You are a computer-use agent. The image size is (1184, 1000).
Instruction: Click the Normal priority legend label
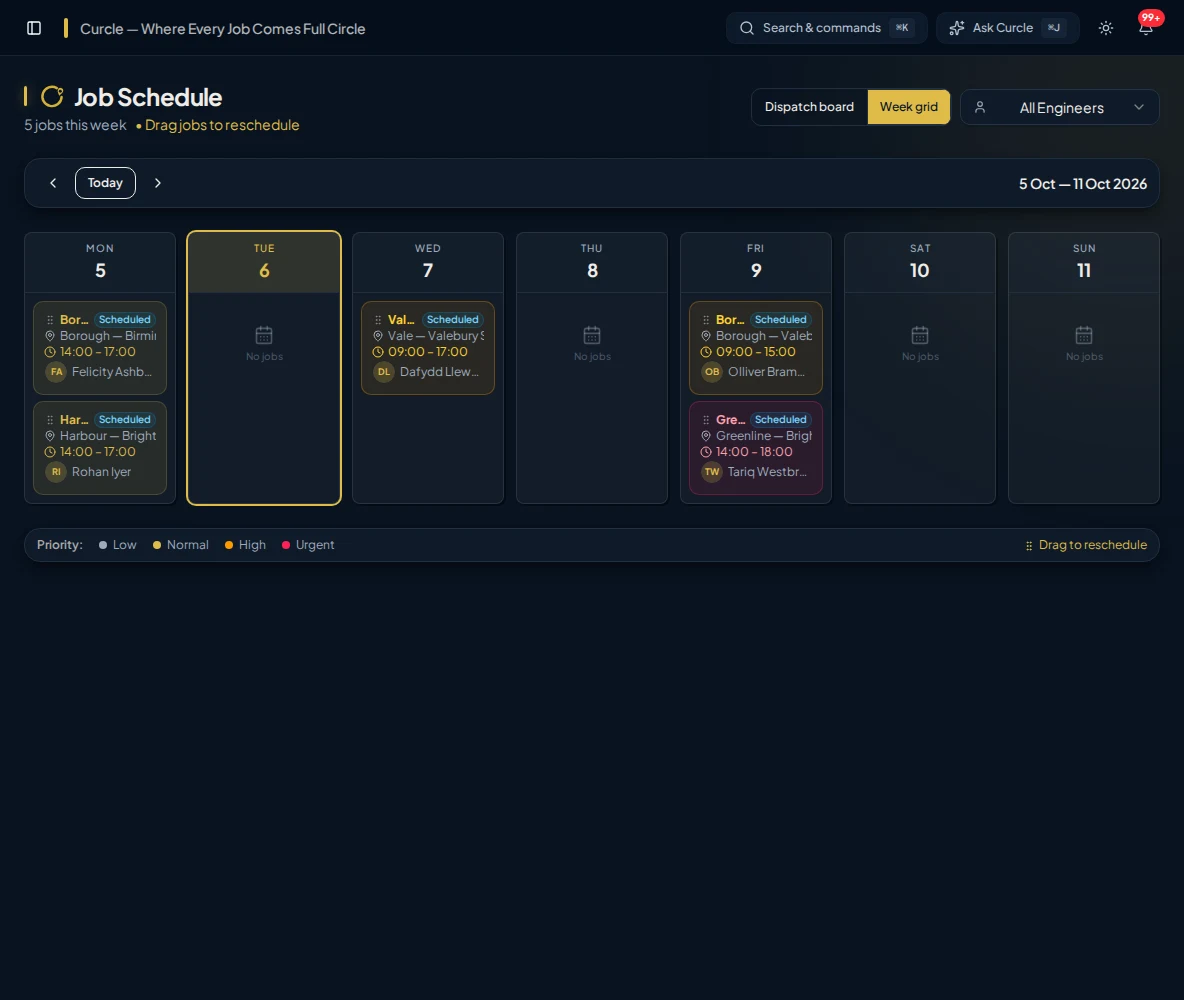[187, 545]
